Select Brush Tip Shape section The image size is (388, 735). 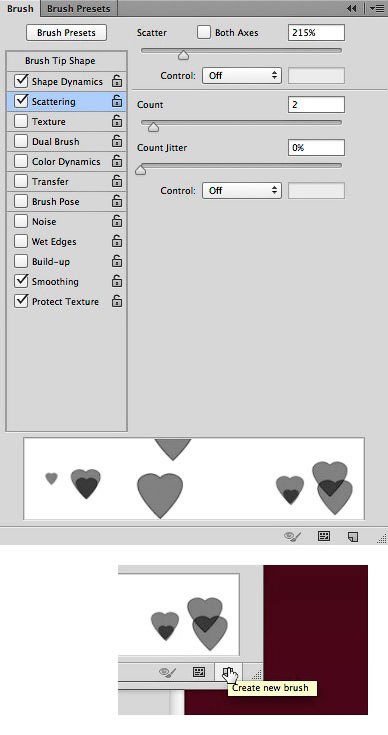[x=67, y=61]
